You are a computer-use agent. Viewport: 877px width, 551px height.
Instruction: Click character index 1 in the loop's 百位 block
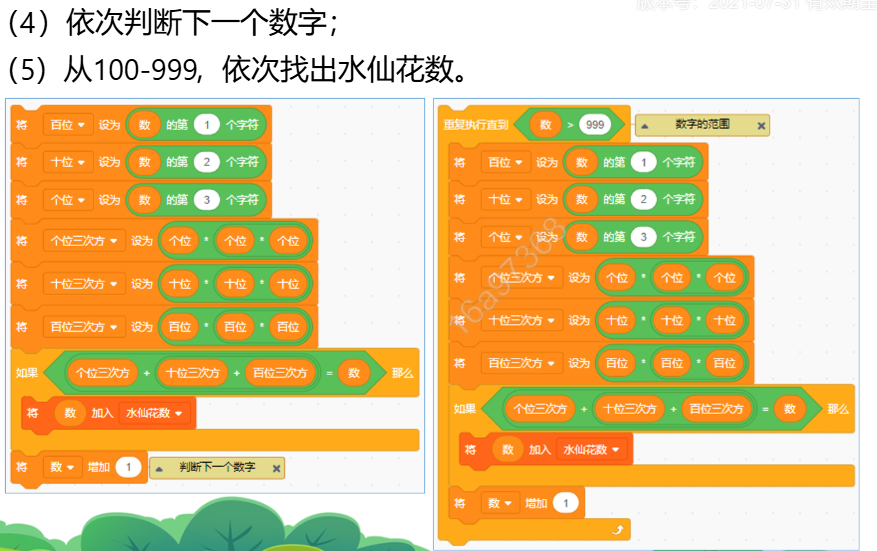coord(644,162)
